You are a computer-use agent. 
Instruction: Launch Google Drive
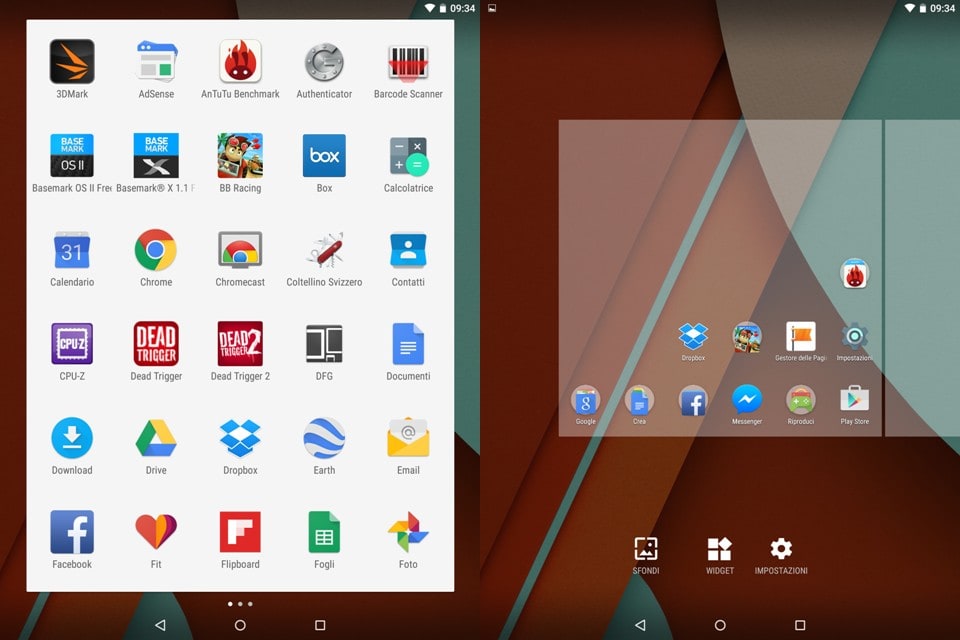coord(156,438)
